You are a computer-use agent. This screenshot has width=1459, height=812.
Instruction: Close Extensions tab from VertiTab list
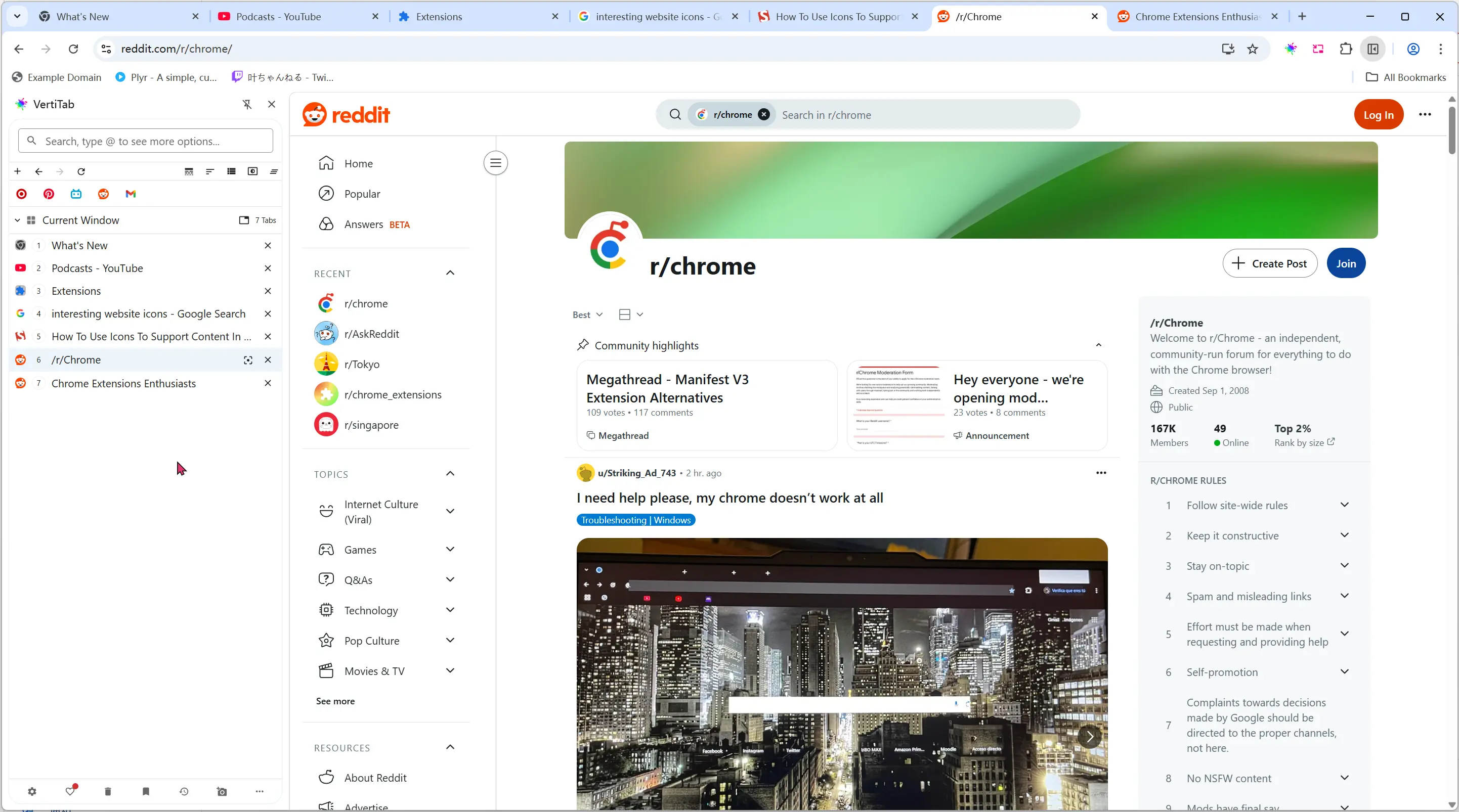tap(268, 291)
